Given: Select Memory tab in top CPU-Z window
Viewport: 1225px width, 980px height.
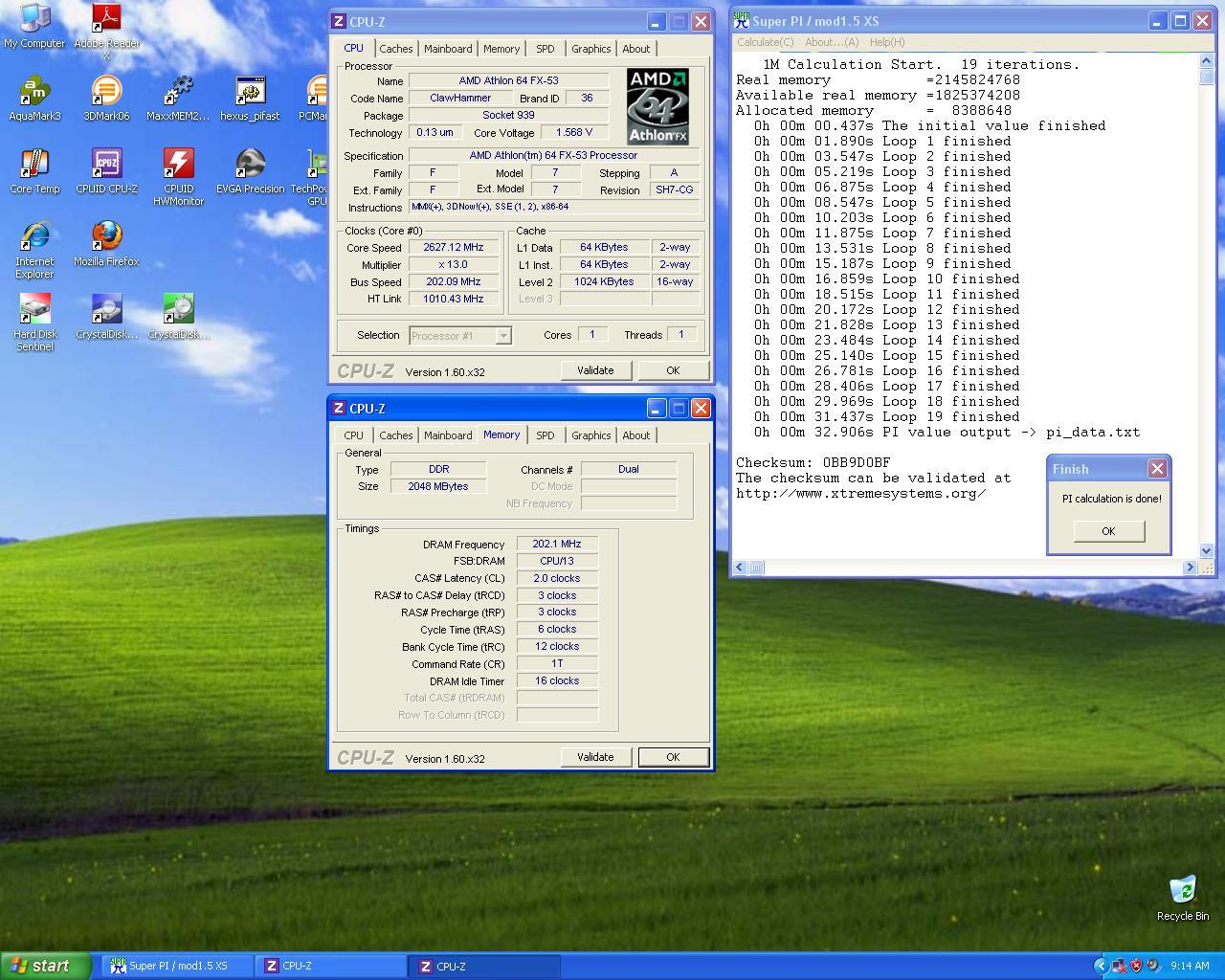Looking at the screenshot, I should click(501, 49).
